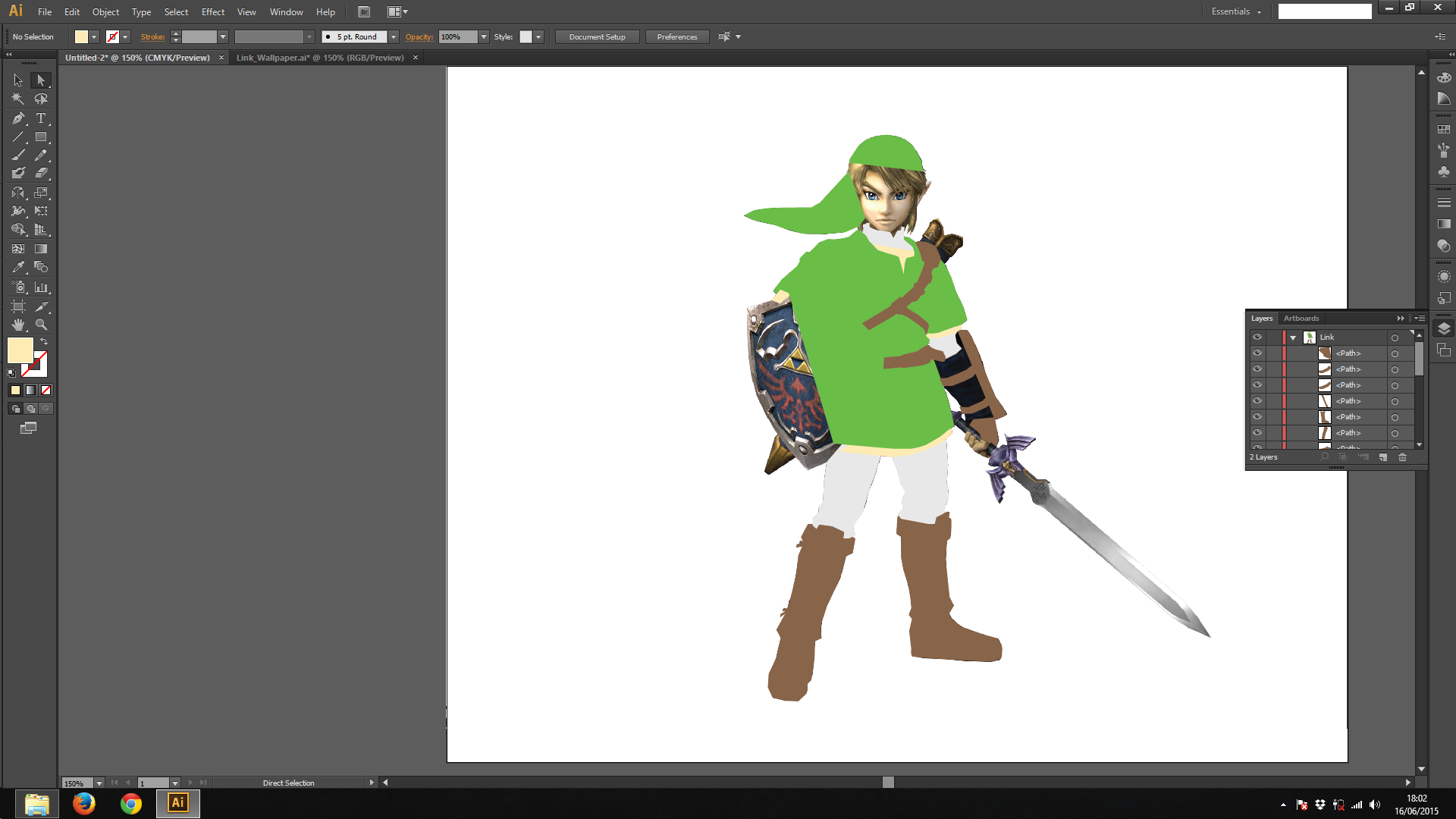The width and height of the screenshot is (1456, 819).
Task: Select the Blend tool
Action: click(41, 267)
